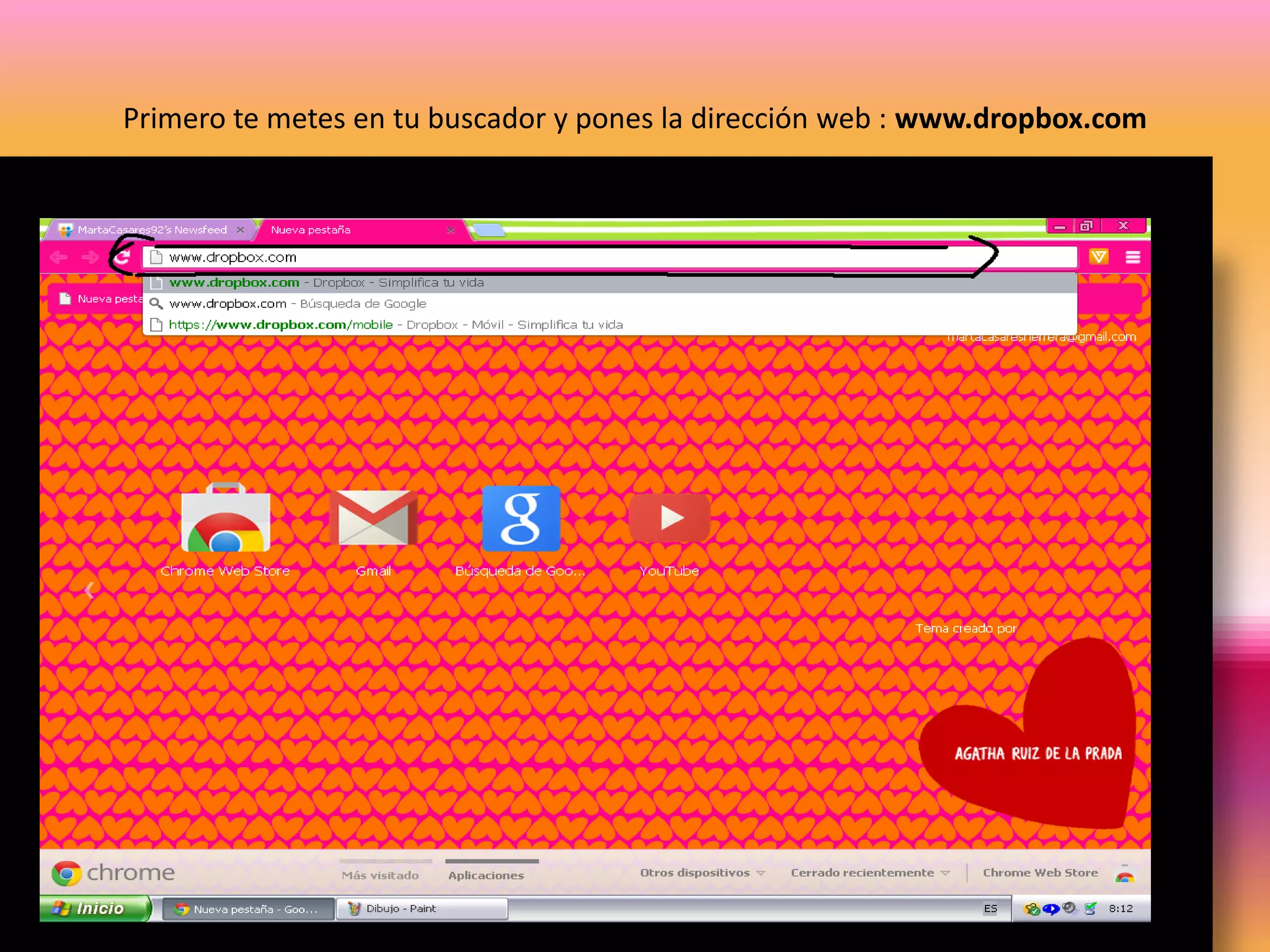Select the Aplicaciones section tab
Image resolution: width=1270 pixels, height=952 pixels.
486,875
